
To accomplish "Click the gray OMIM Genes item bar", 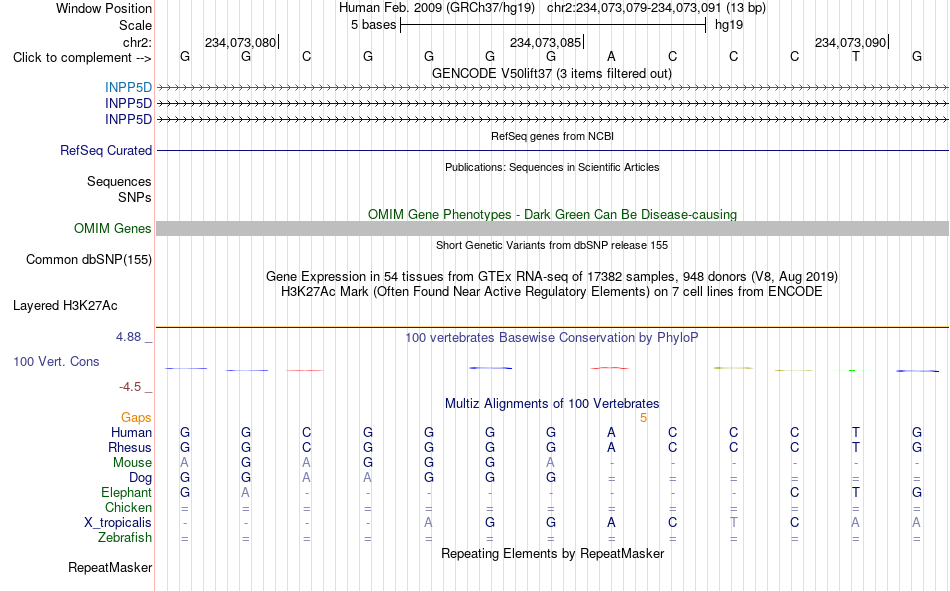I will tap(552, 229).
